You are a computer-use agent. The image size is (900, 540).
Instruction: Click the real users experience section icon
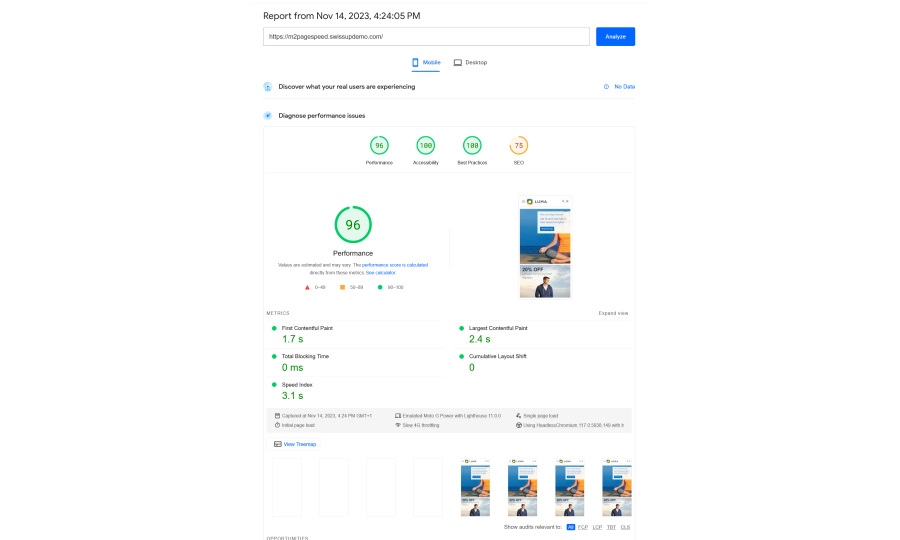pos(268,87)
